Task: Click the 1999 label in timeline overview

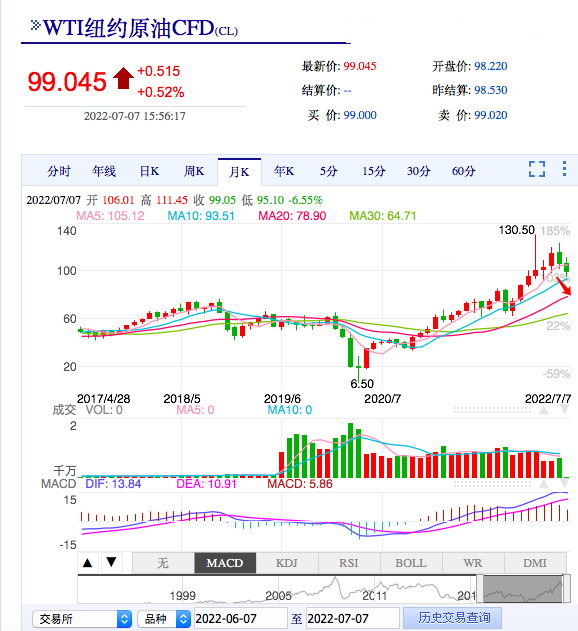Action: point(182,596)
